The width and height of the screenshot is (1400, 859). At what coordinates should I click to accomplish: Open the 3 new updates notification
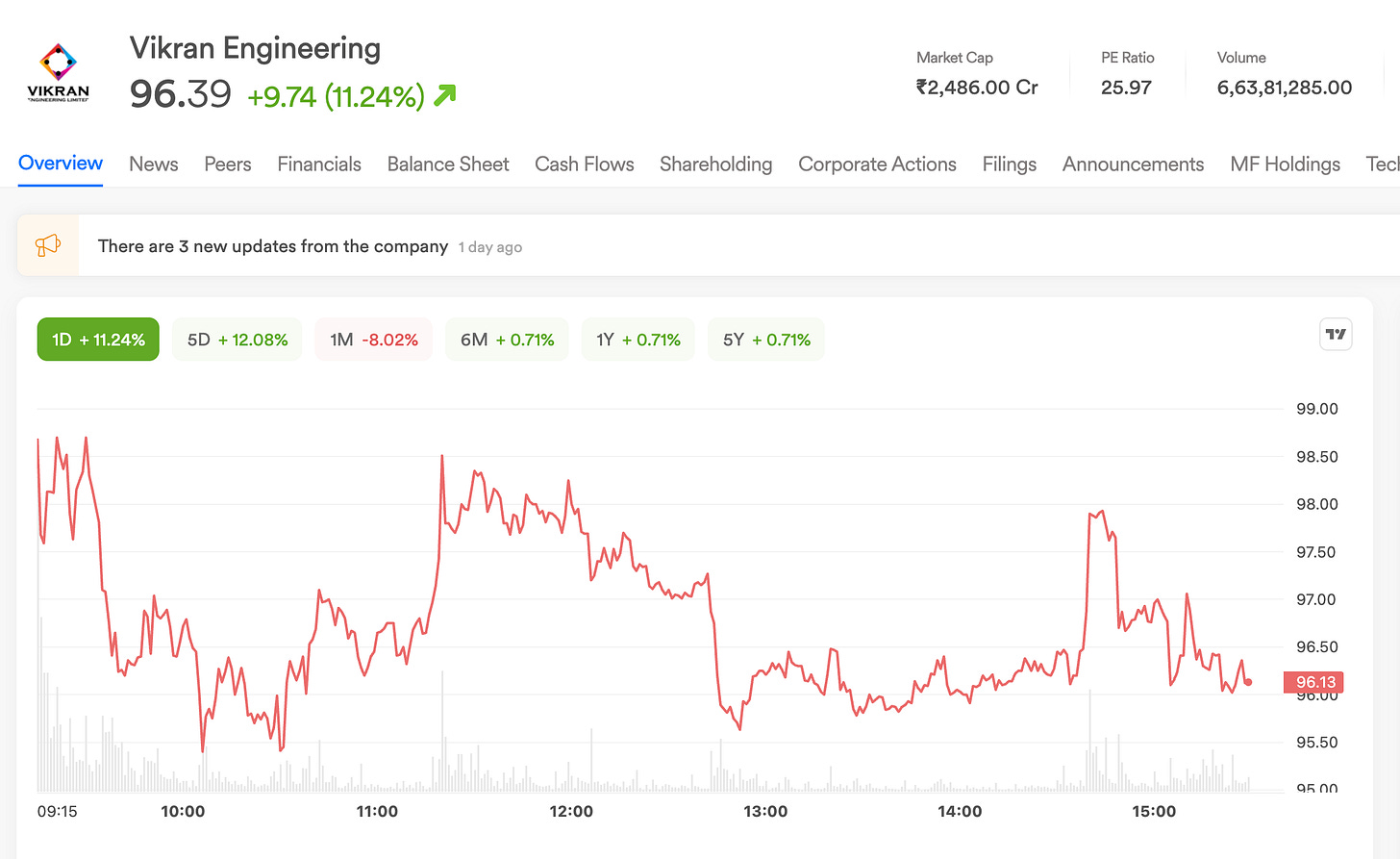pos(709,245)
